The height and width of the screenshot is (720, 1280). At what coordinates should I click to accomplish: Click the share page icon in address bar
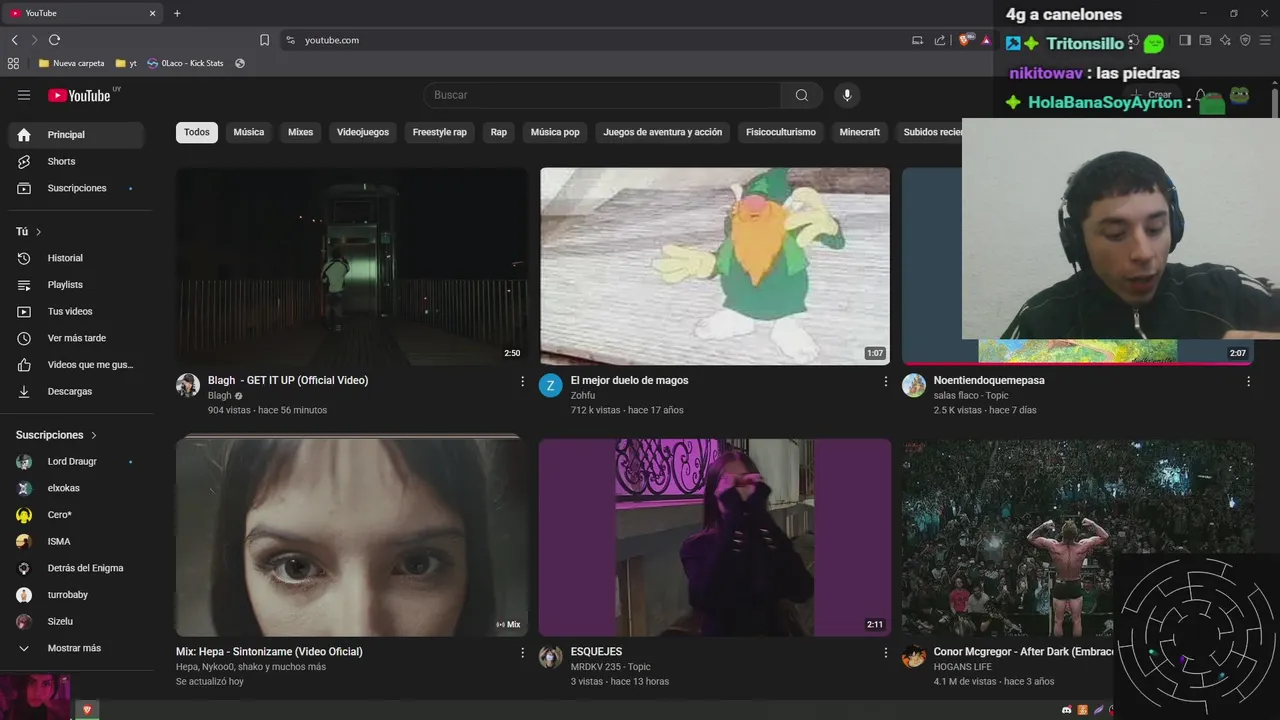(940, 40)
